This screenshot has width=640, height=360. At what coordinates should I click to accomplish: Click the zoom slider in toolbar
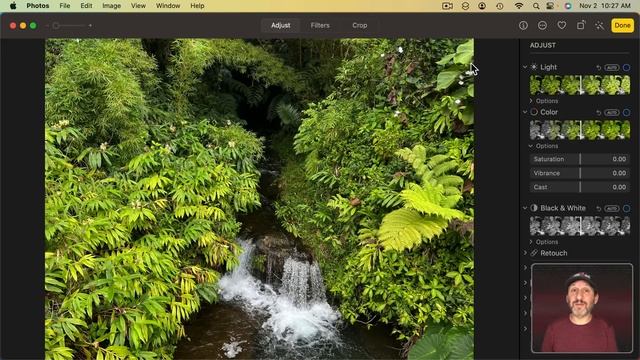(x=69, y=26)
